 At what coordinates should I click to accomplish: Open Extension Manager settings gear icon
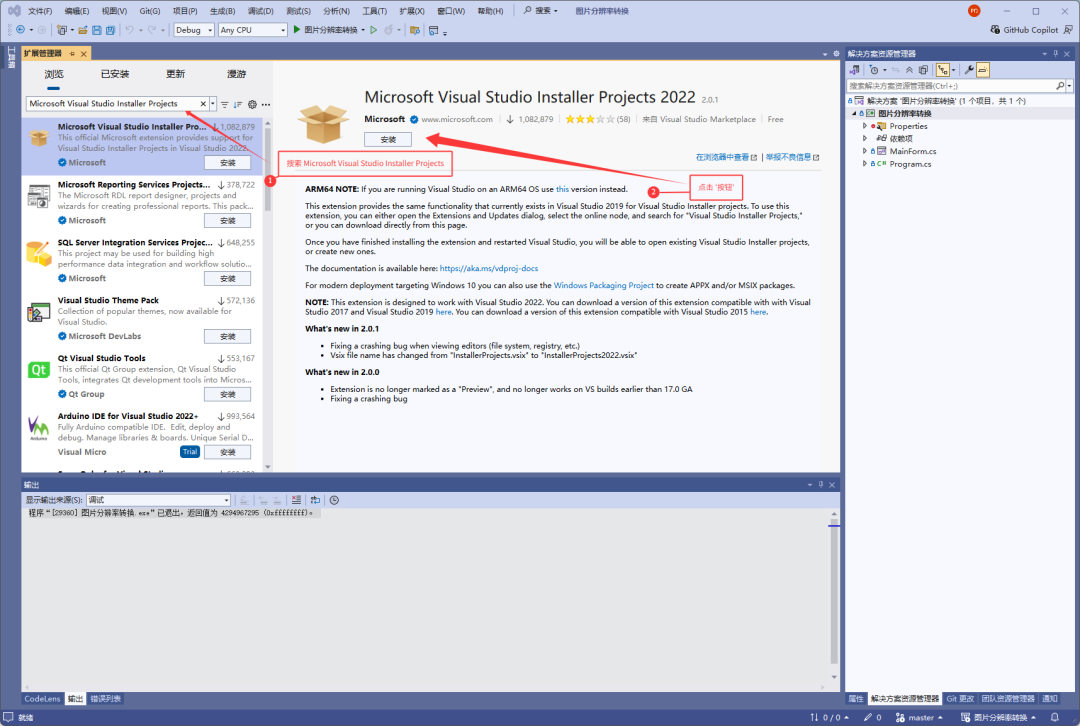252,105
